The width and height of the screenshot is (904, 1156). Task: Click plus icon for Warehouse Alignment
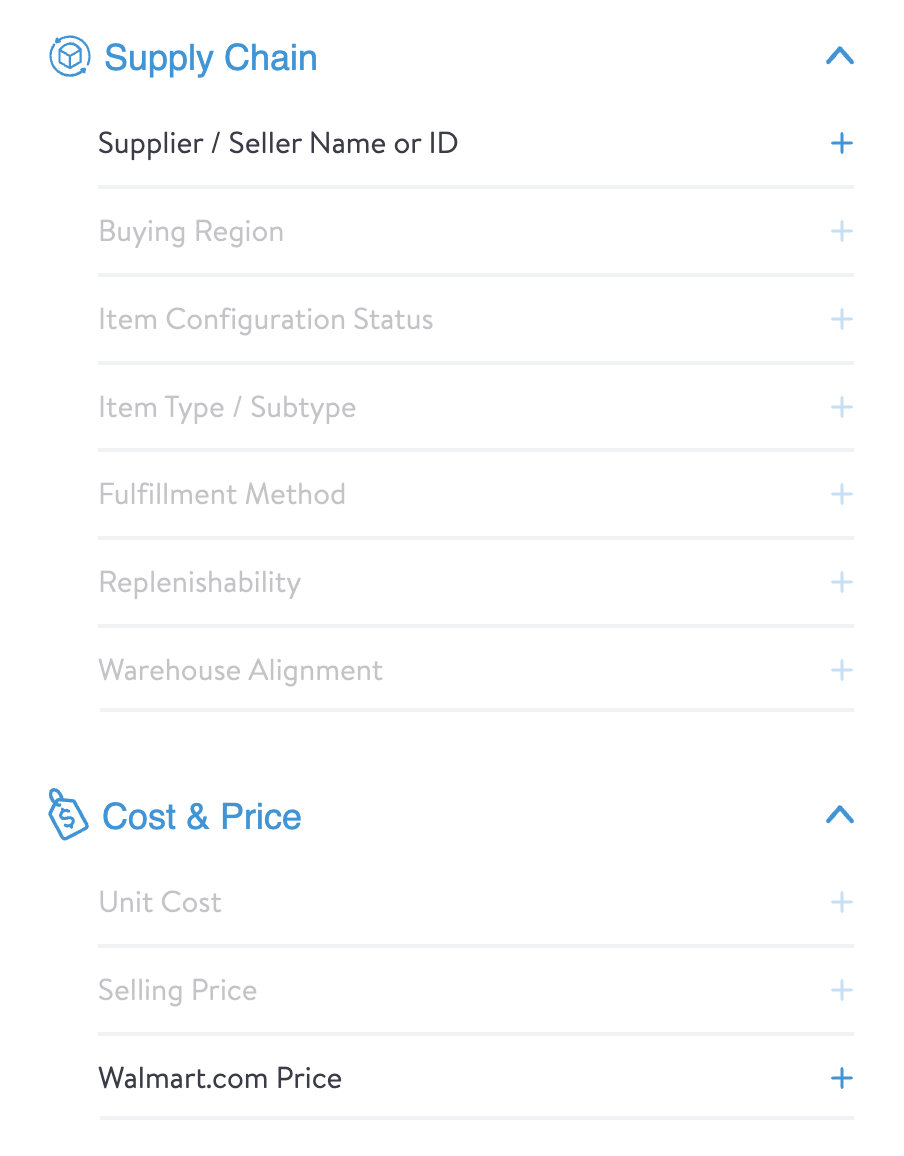tap(841, 670)
